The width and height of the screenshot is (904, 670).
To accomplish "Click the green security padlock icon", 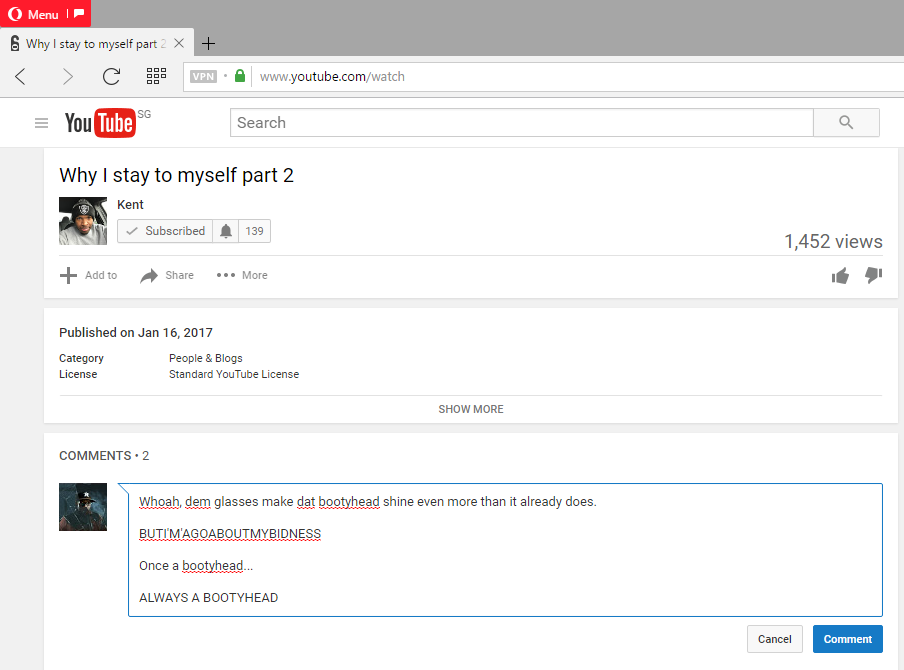I will [x=240, y=76].
